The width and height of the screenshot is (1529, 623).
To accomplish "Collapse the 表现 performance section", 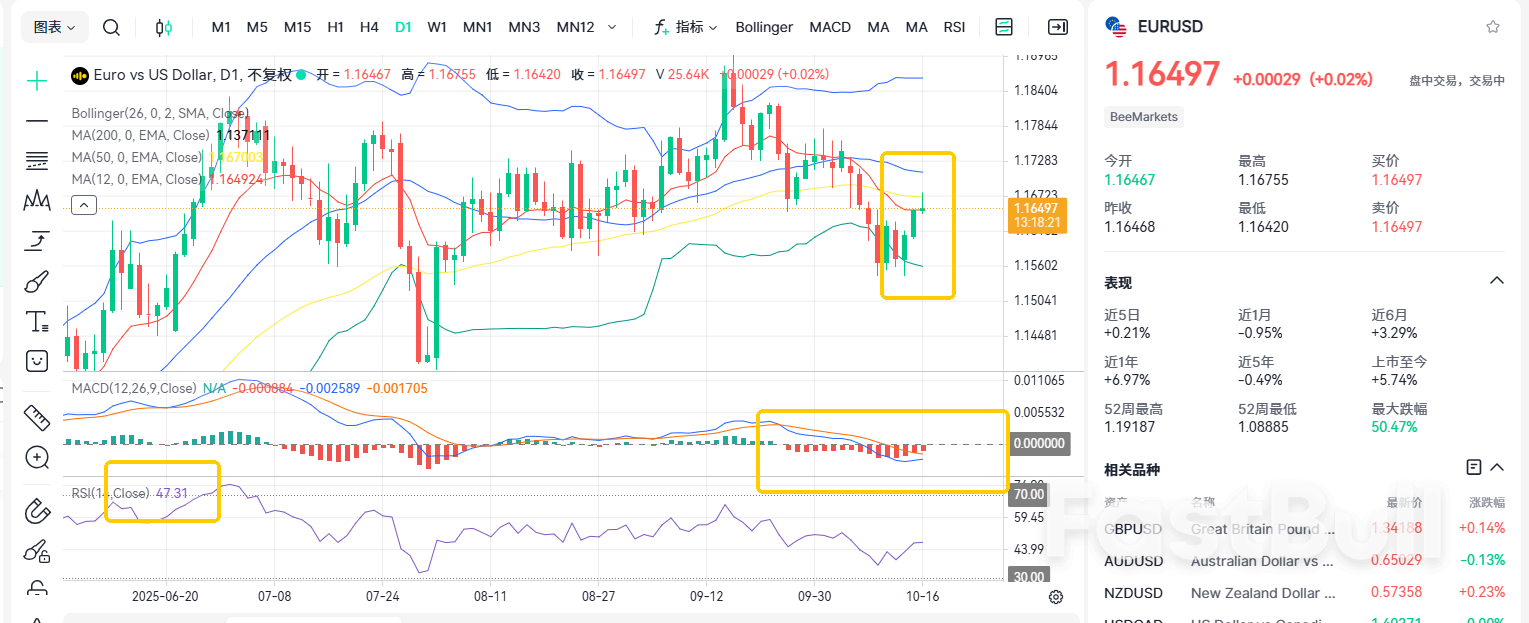I will [1497, 280].
